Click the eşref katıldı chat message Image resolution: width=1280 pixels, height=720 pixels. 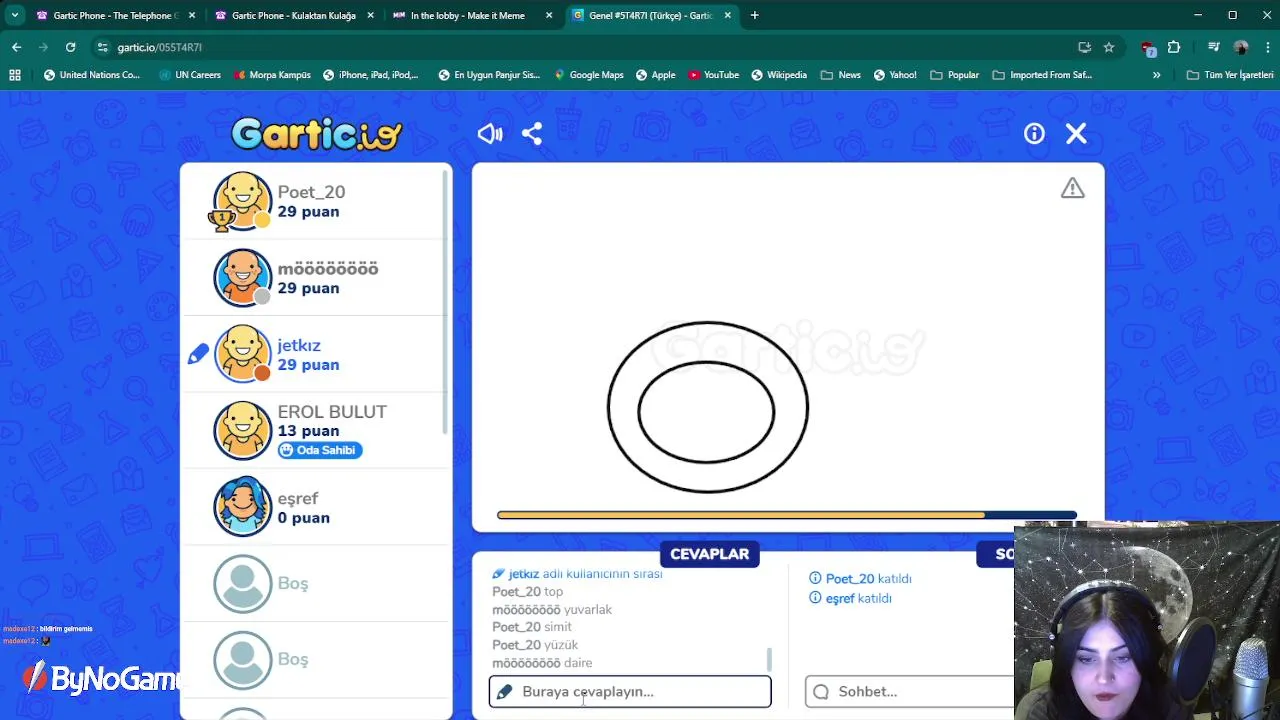[850, 598]
